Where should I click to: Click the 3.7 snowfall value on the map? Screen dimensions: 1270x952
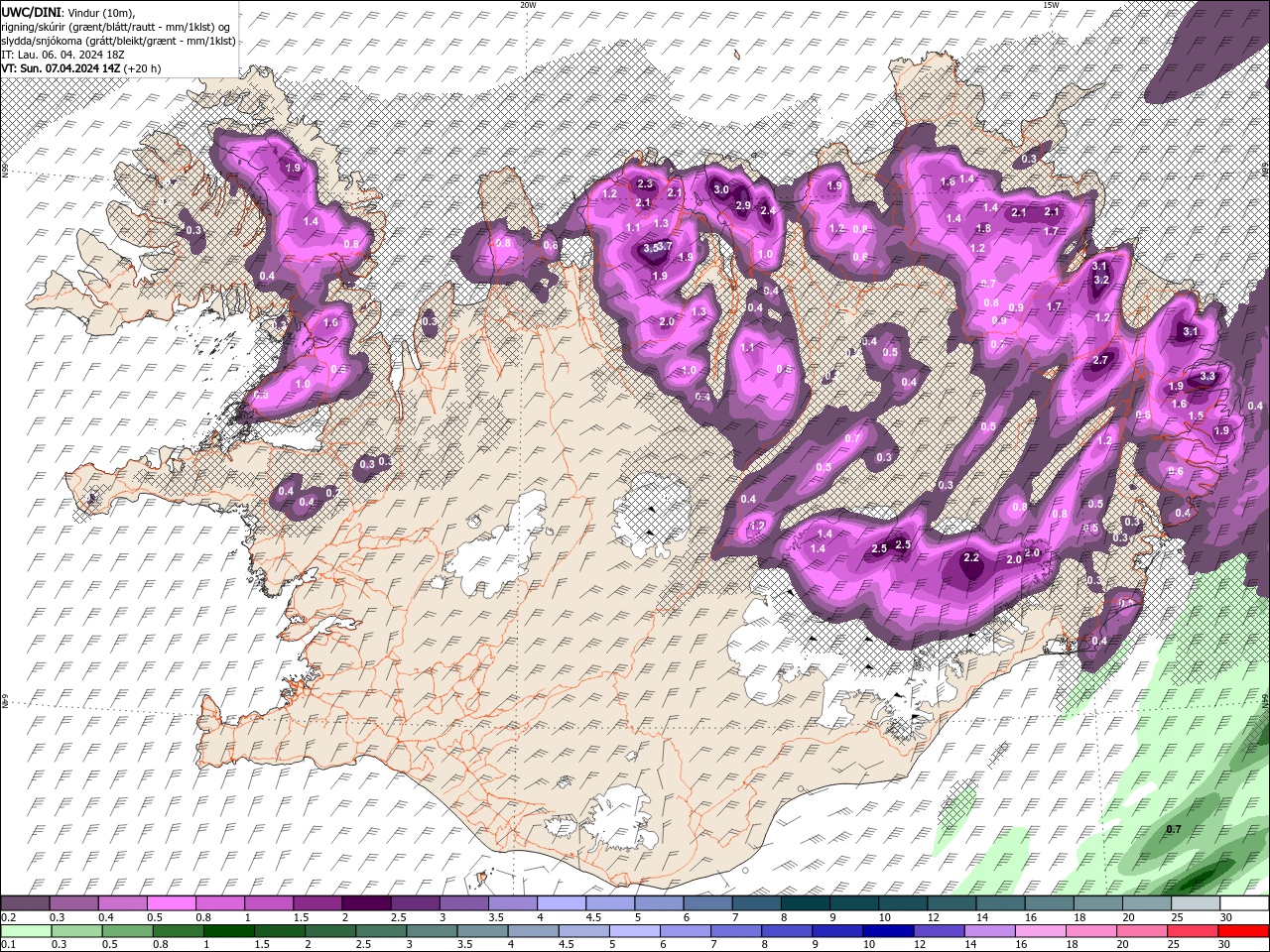click(665, 247)
